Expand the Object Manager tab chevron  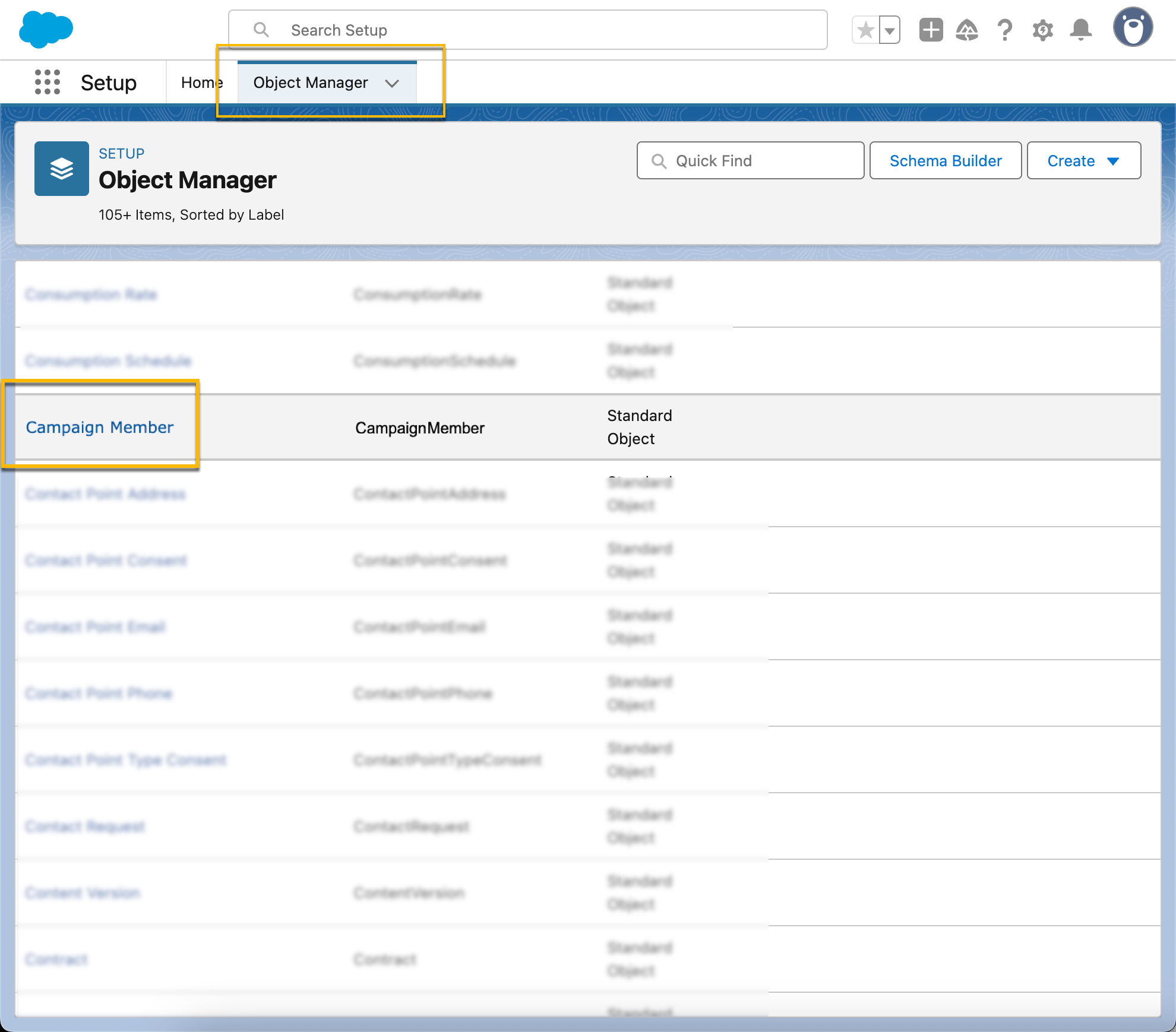393,84
